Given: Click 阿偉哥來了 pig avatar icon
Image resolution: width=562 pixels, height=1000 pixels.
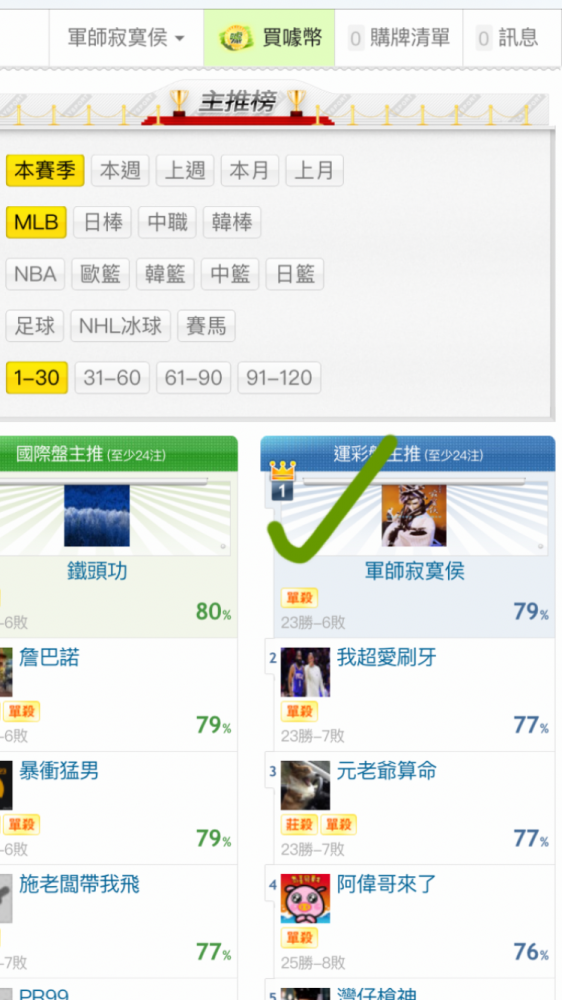Looking at the screenshot, I should [x=306, y=899].
